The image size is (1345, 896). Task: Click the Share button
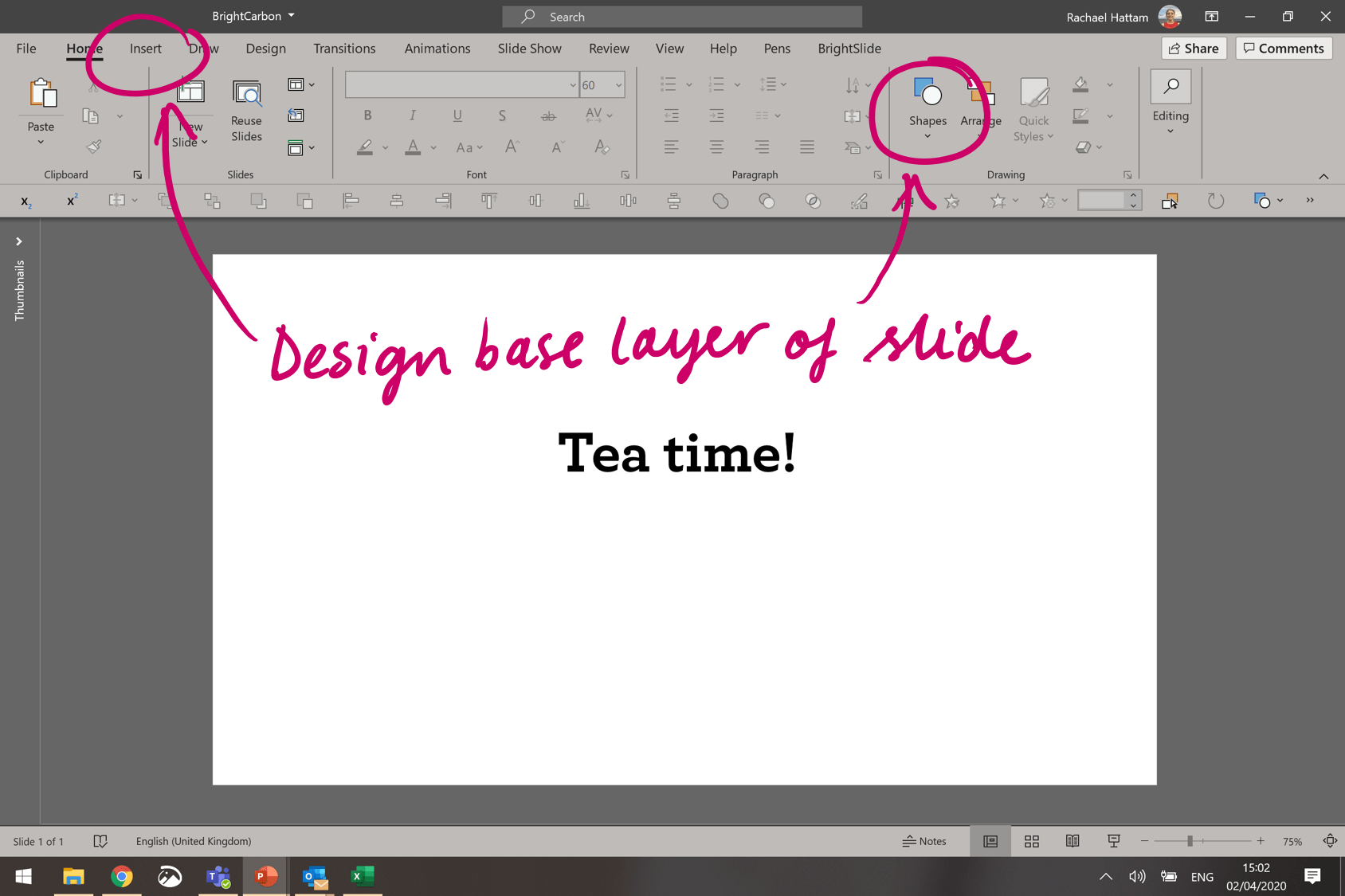tap(1194, 49)
